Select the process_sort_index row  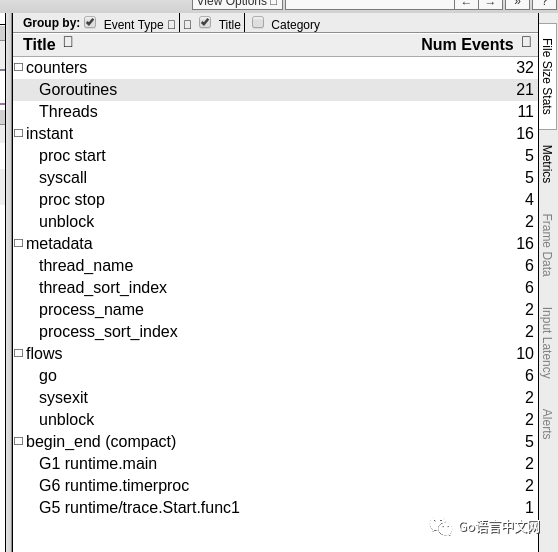pyautogui.click(x=275, y=332)
